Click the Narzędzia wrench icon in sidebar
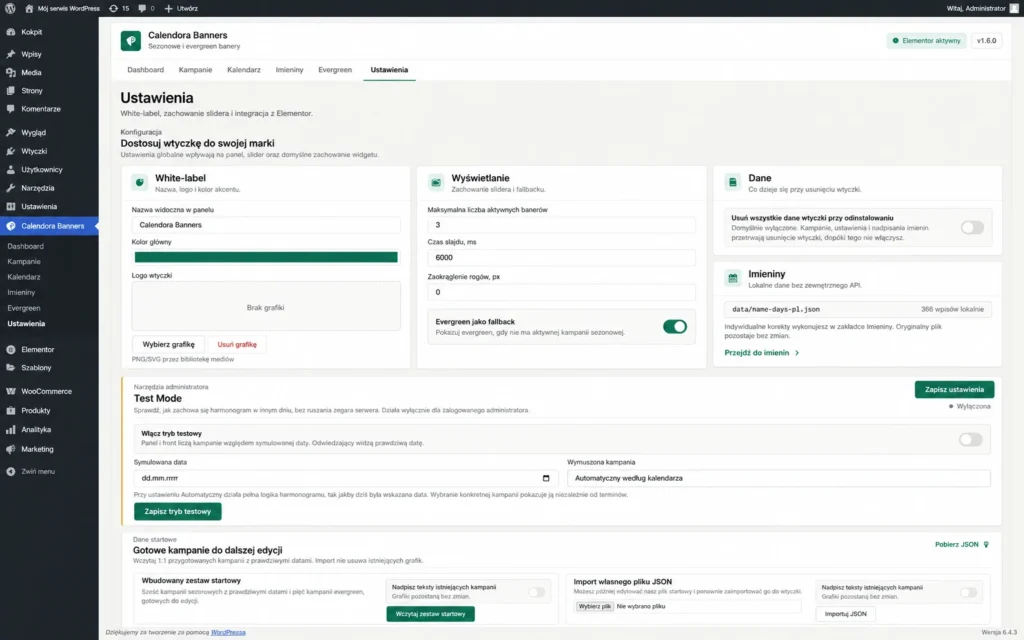 point(11,188)
